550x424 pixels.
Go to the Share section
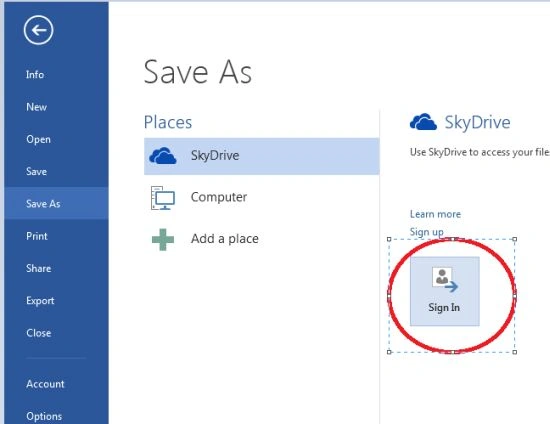39,268
